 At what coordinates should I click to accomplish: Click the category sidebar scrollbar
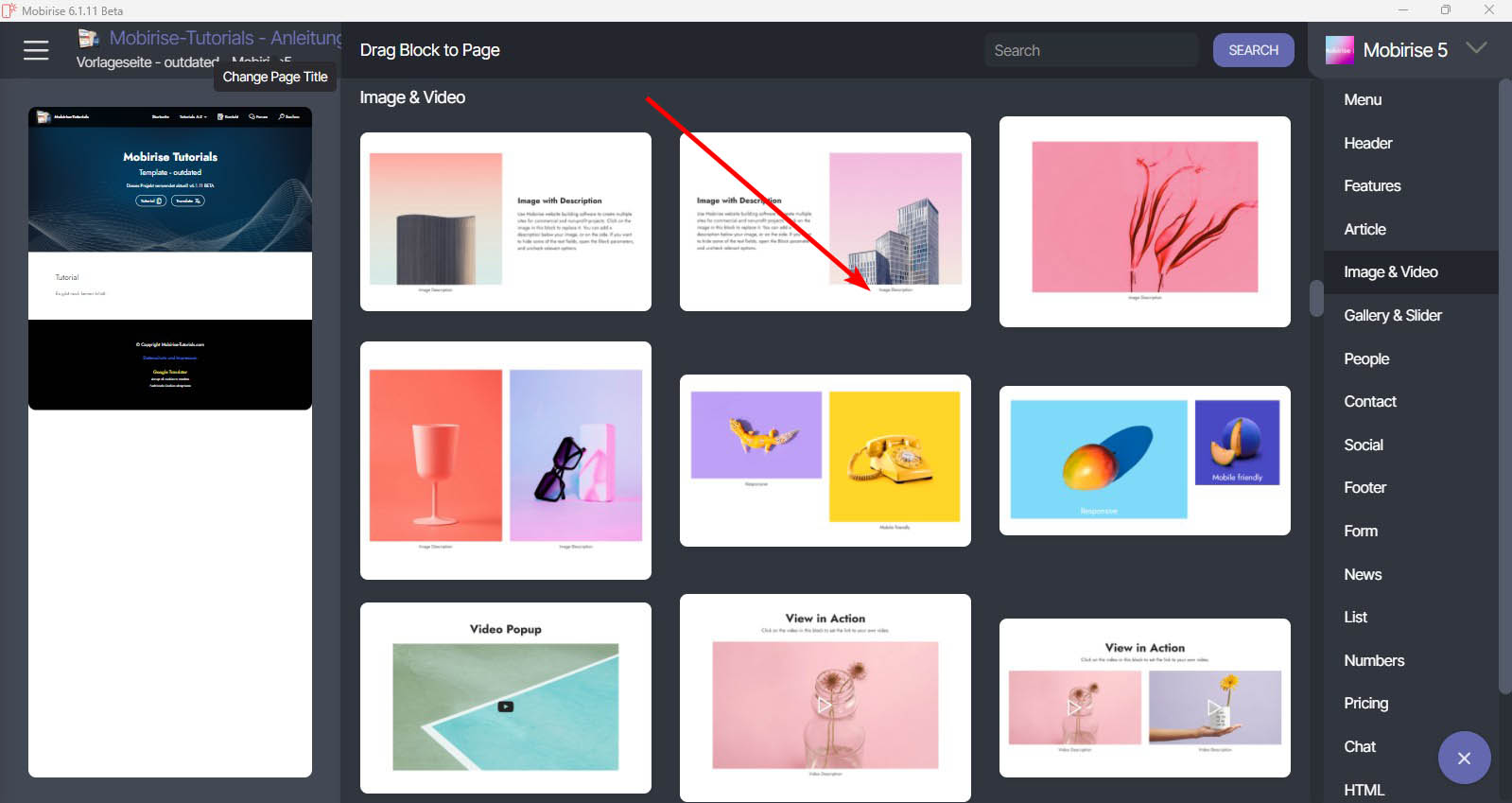(1505, 386)
